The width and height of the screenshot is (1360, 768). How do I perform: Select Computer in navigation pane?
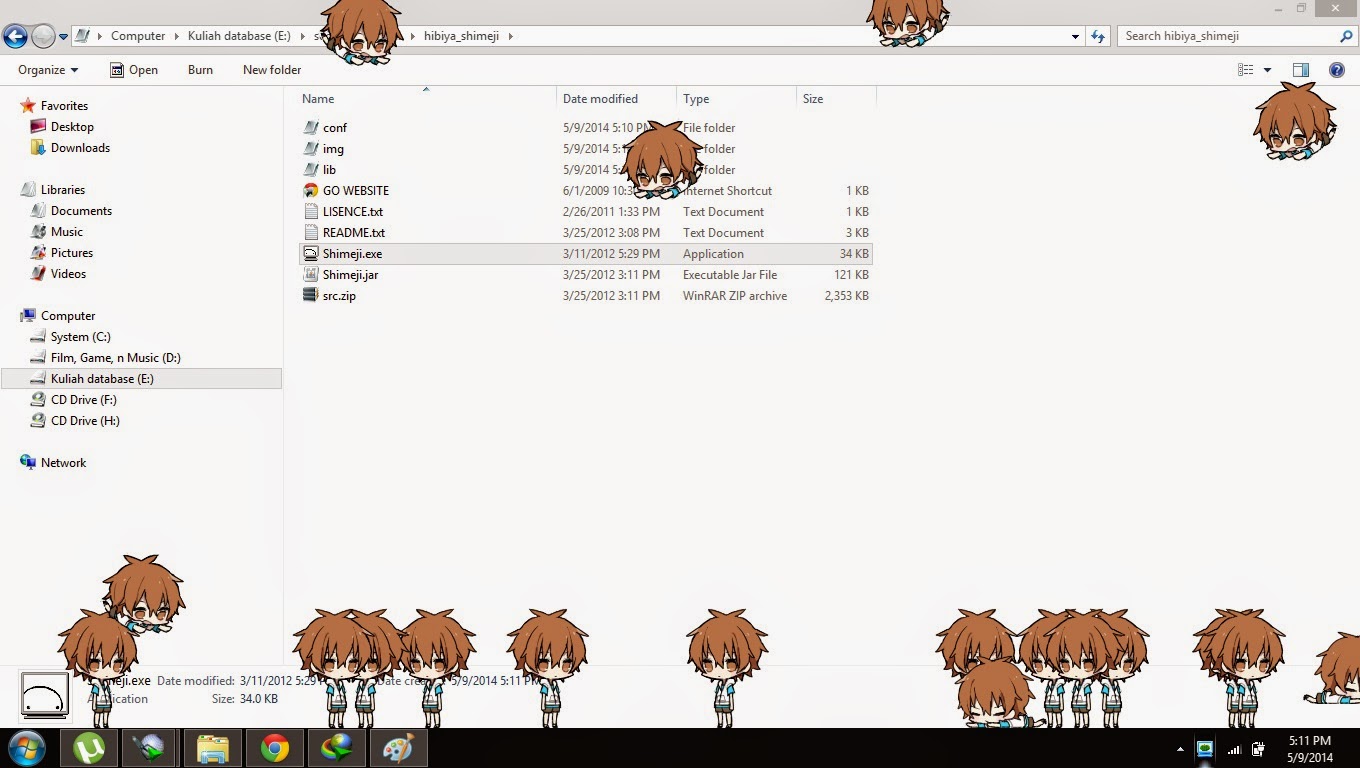68,316
